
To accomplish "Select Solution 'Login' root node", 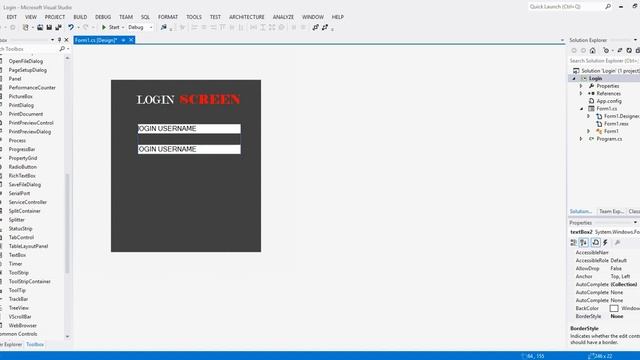I will coord(606,71).
